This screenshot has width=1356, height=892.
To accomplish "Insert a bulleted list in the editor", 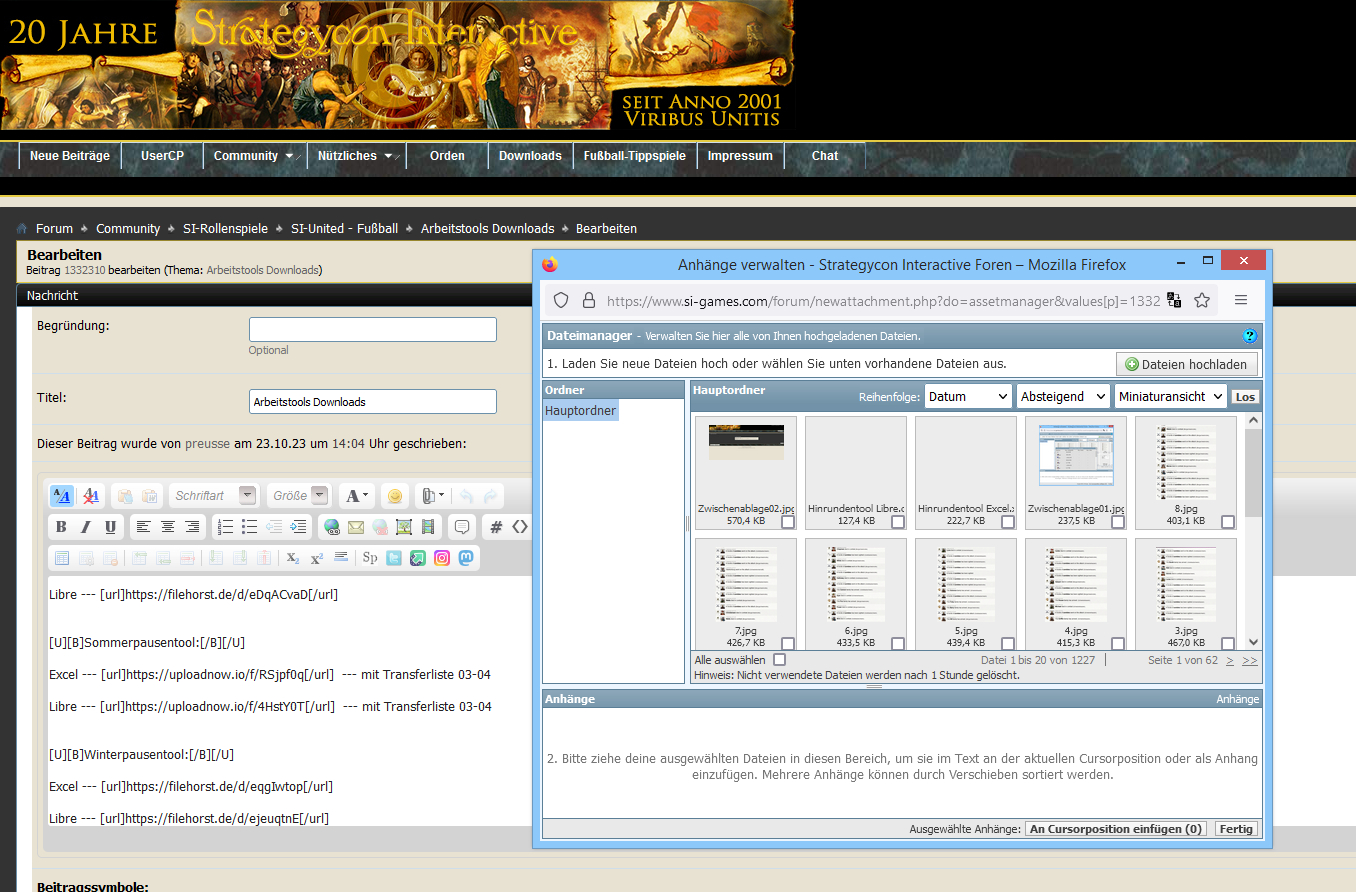I will tap(250, 527).
